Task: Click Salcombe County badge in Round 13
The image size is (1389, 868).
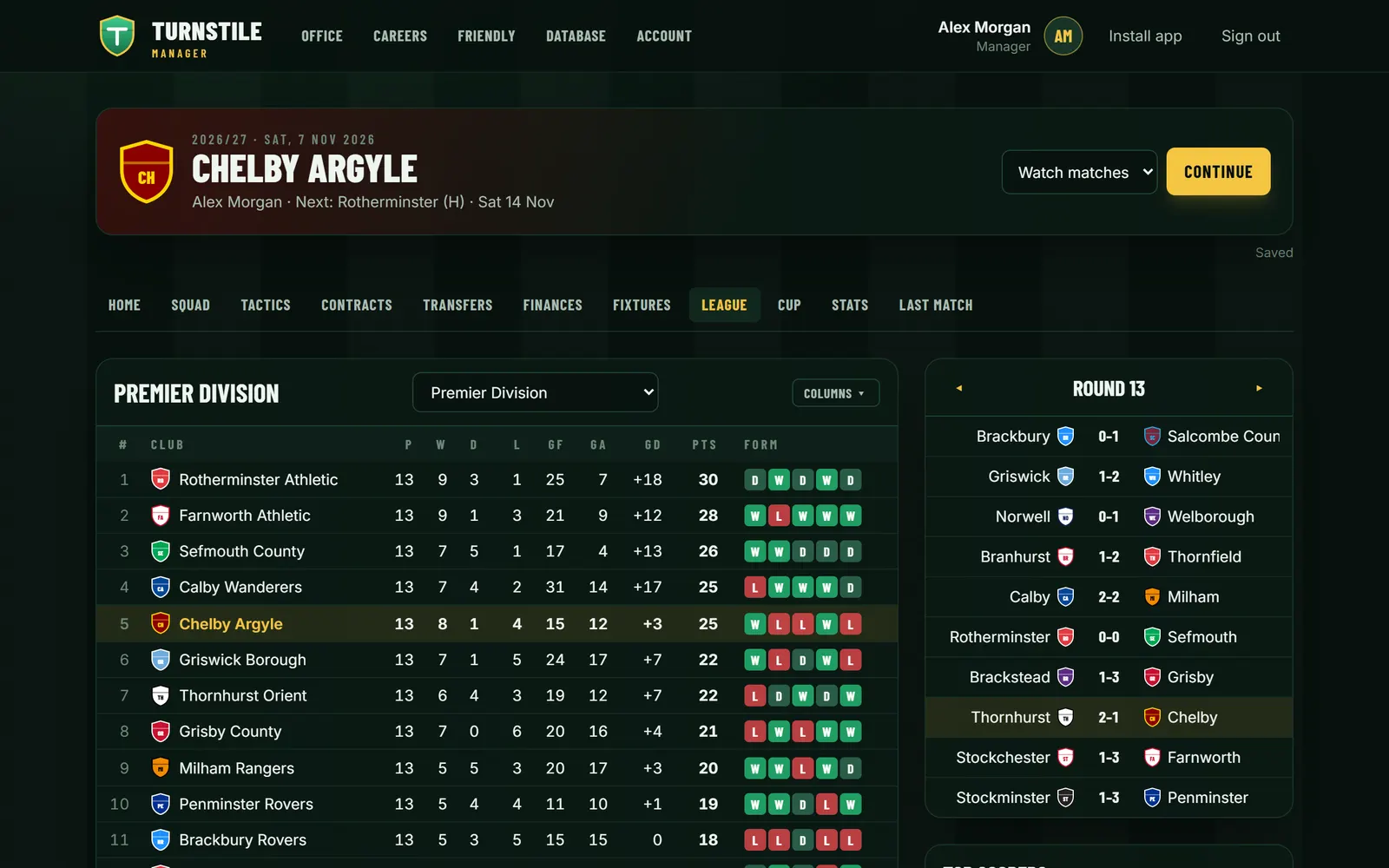Action: [x=1152, y=437]
